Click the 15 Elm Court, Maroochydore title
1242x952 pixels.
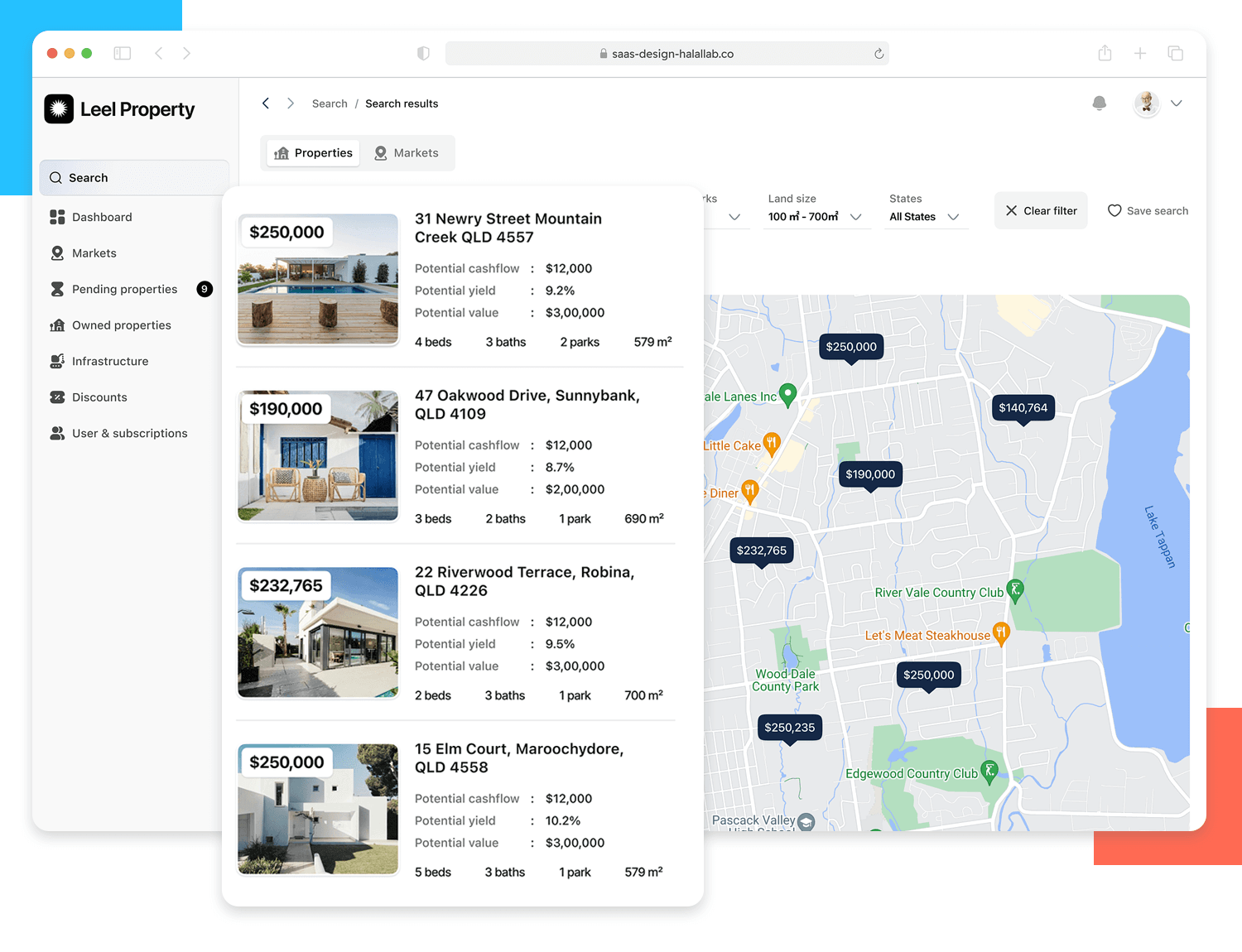519,758
